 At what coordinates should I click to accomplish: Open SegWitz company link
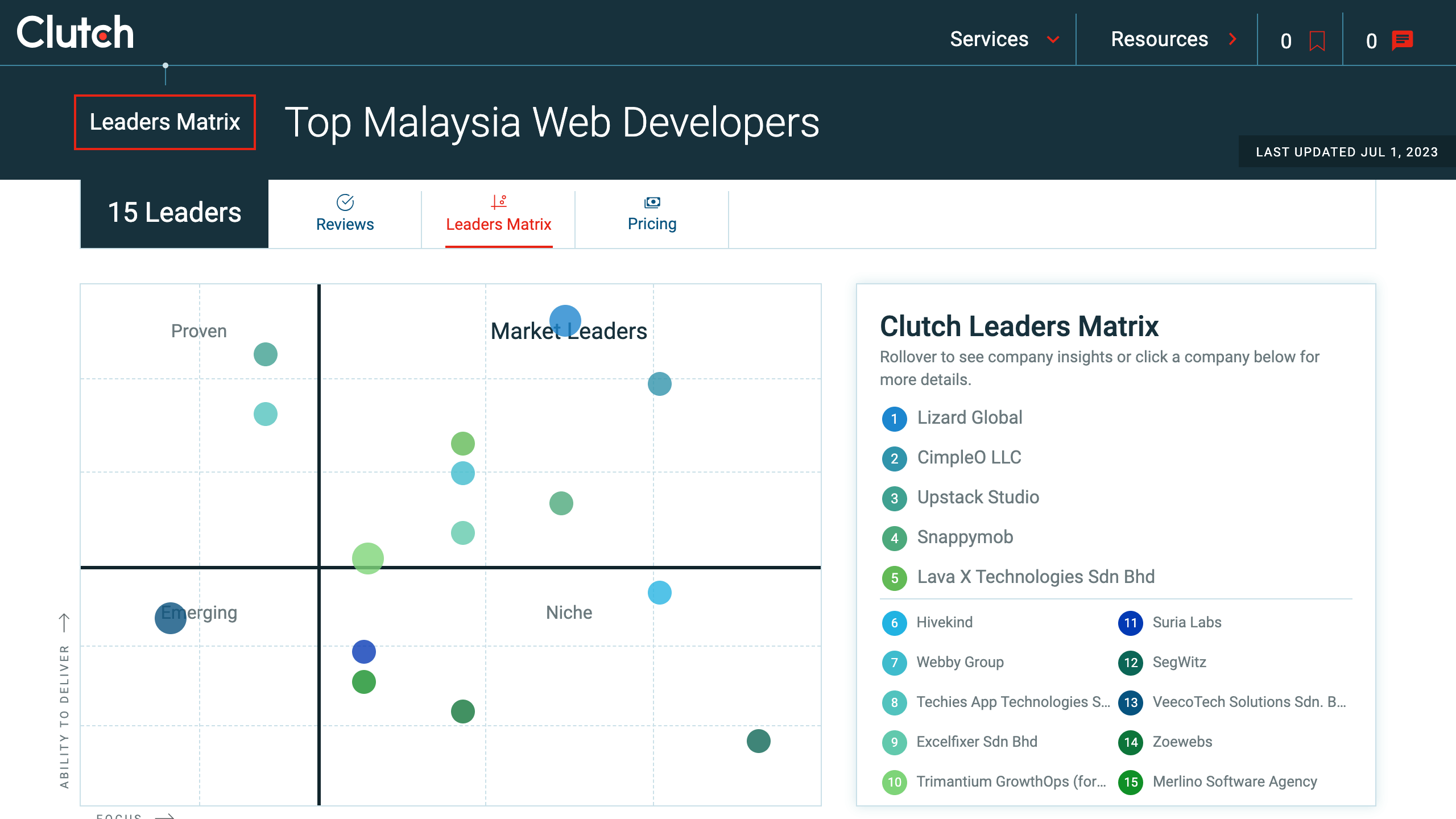pos(1180,662)
